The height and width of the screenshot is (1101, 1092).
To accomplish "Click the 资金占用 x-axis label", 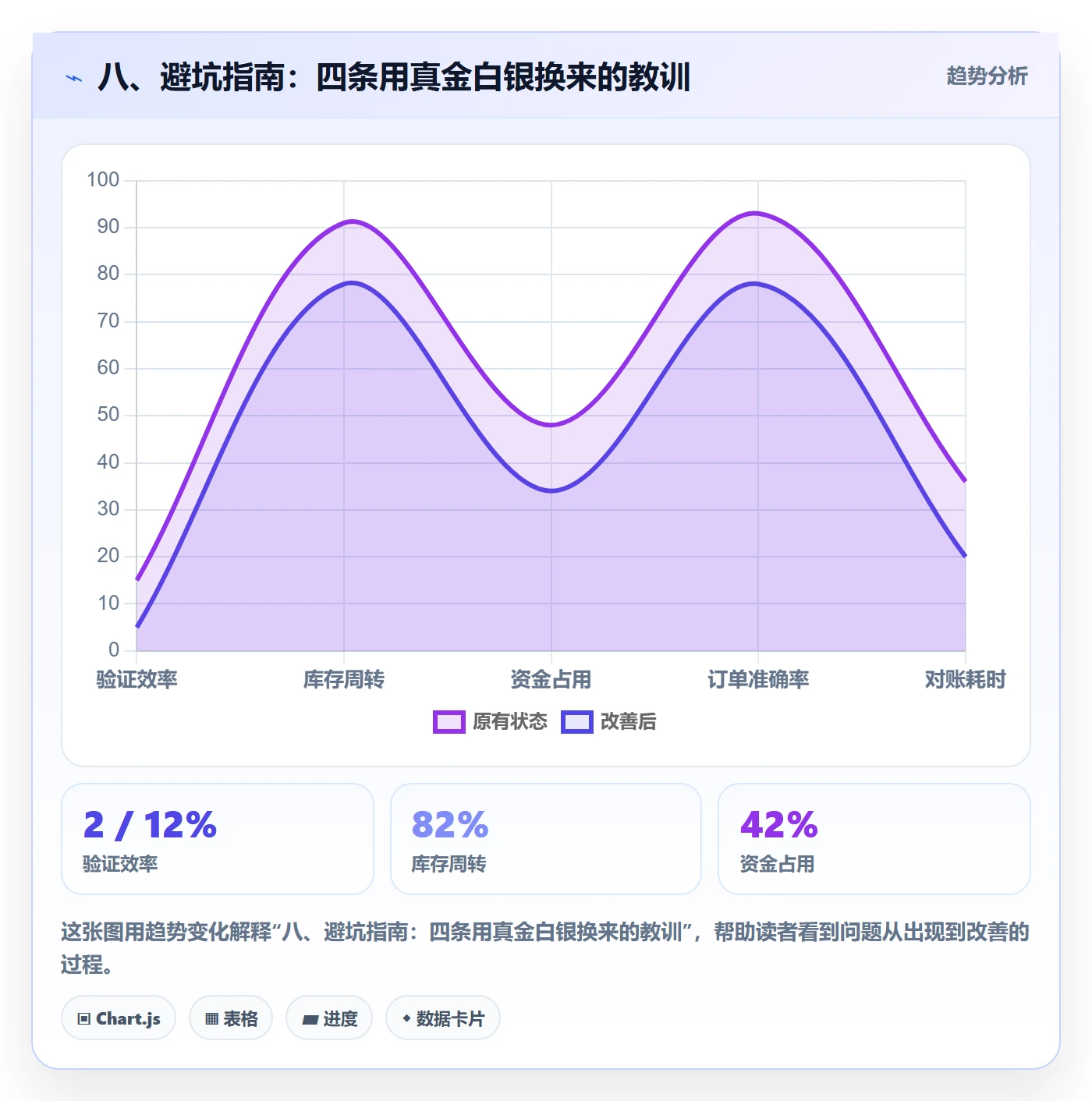I will point(551,679).
